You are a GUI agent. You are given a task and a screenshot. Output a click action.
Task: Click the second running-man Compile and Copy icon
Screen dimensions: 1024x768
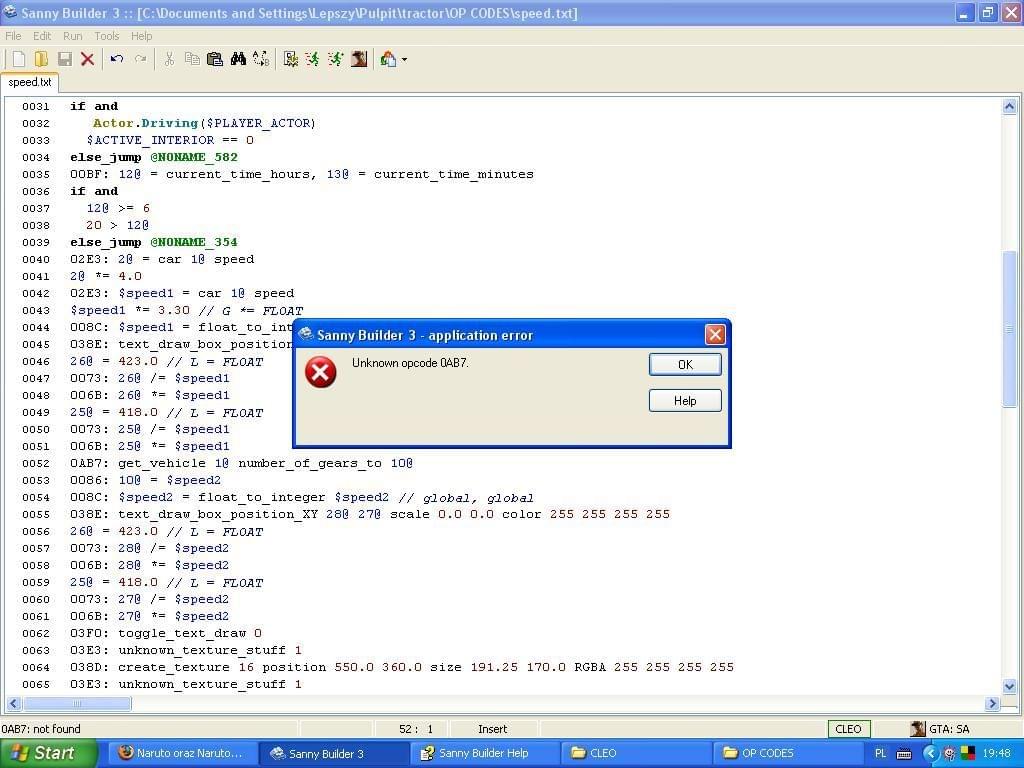point(336,59)
